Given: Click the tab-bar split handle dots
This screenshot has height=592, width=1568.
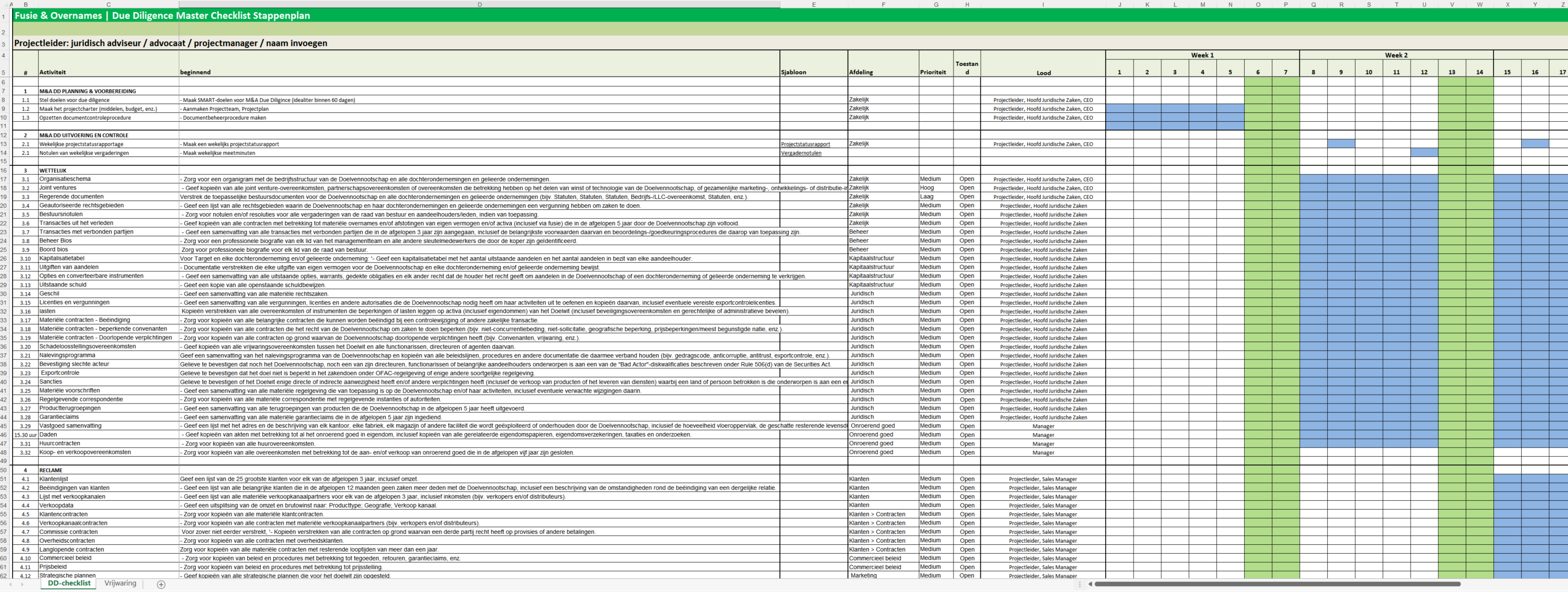Looking at the screenshot, I should (x=1080, y=584).
